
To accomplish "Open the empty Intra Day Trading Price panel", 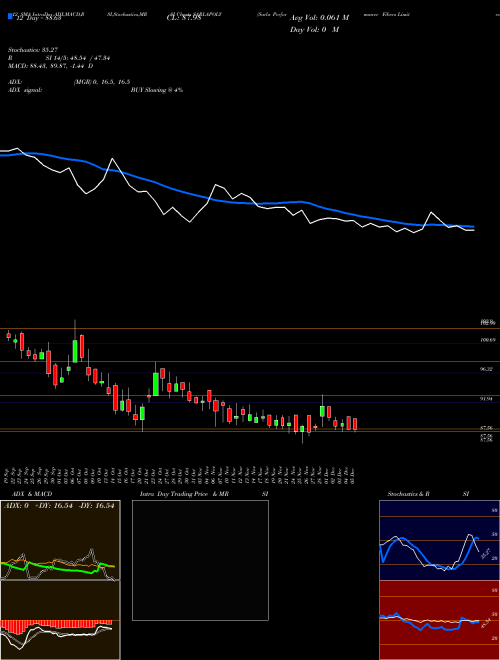I will (200, 560).
